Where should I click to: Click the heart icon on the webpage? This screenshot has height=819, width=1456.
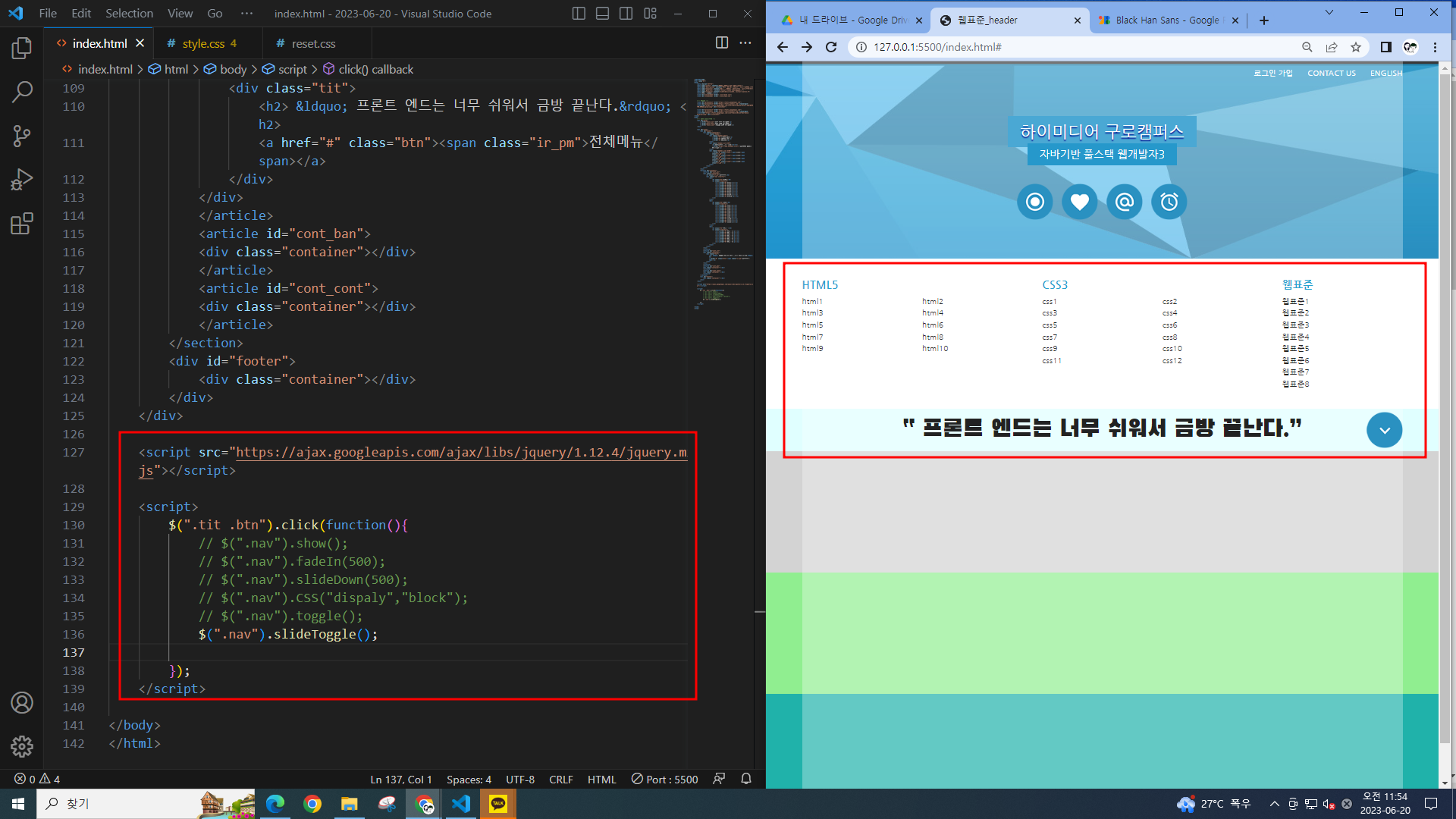tap(1079, 202)
